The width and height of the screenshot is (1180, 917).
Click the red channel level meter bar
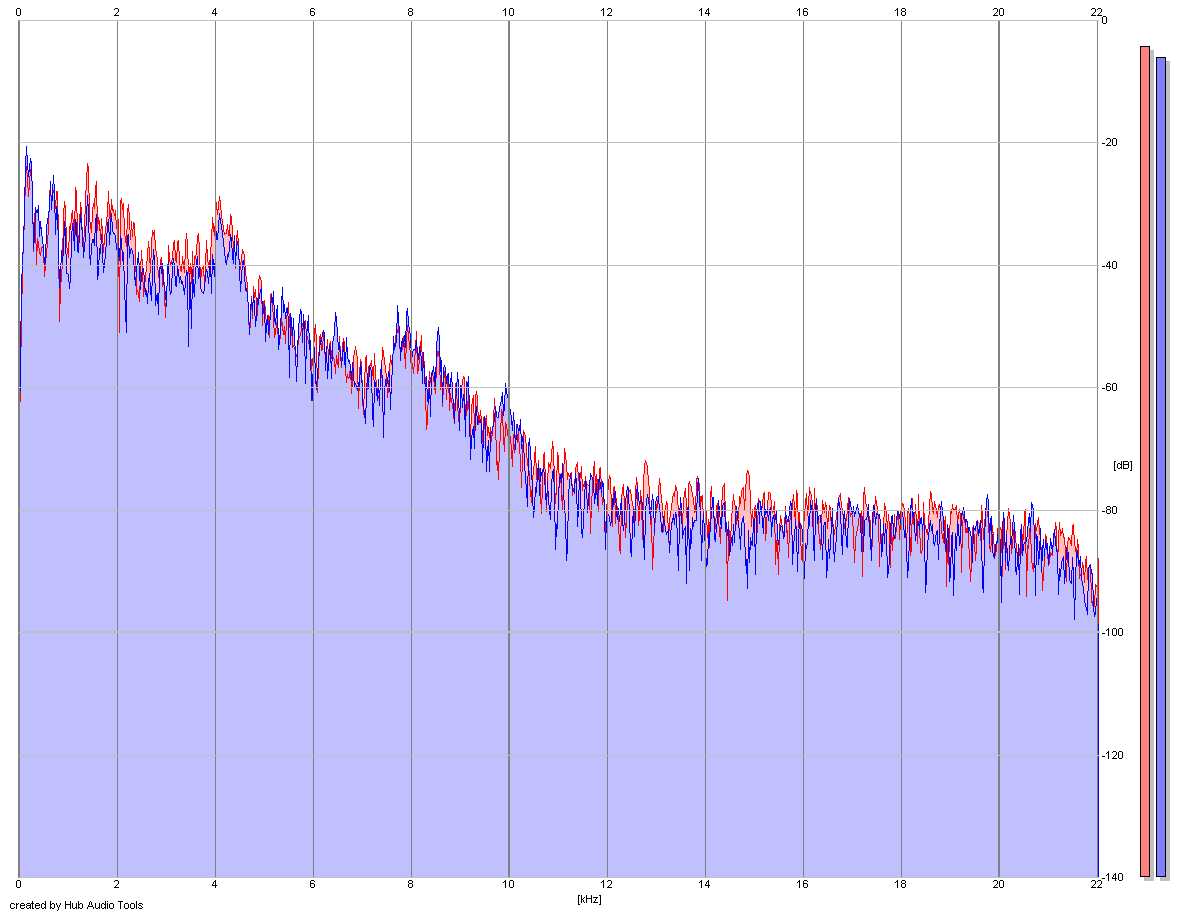pyautogui.click(x=1145, y=461)
